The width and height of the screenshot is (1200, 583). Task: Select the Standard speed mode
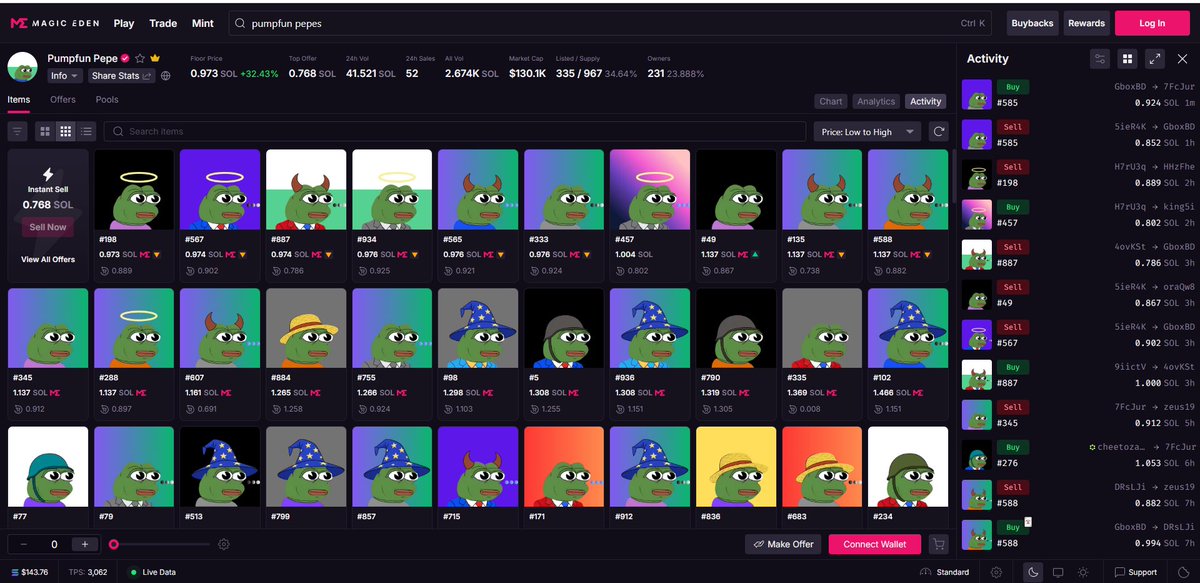click(x=946, y=572)
